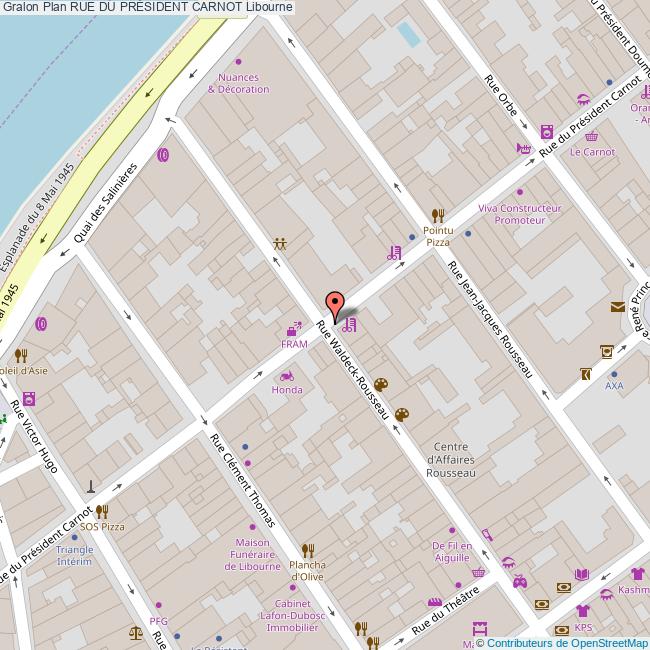Click the red location pin marker
Screen dimensions: 650x650
335,303
